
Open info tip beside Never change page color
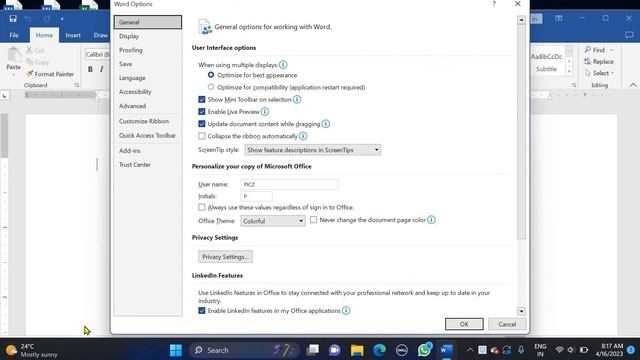(431, 220)
